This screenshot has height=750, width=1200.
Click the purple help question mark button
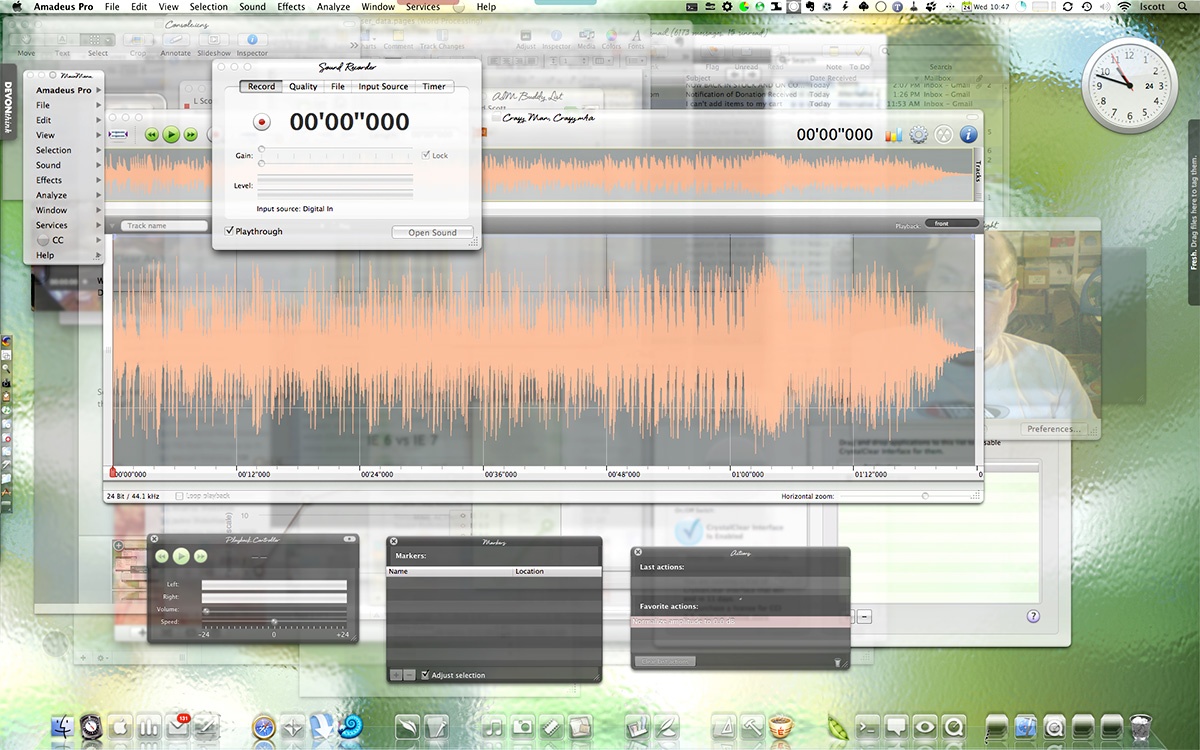1033,616
